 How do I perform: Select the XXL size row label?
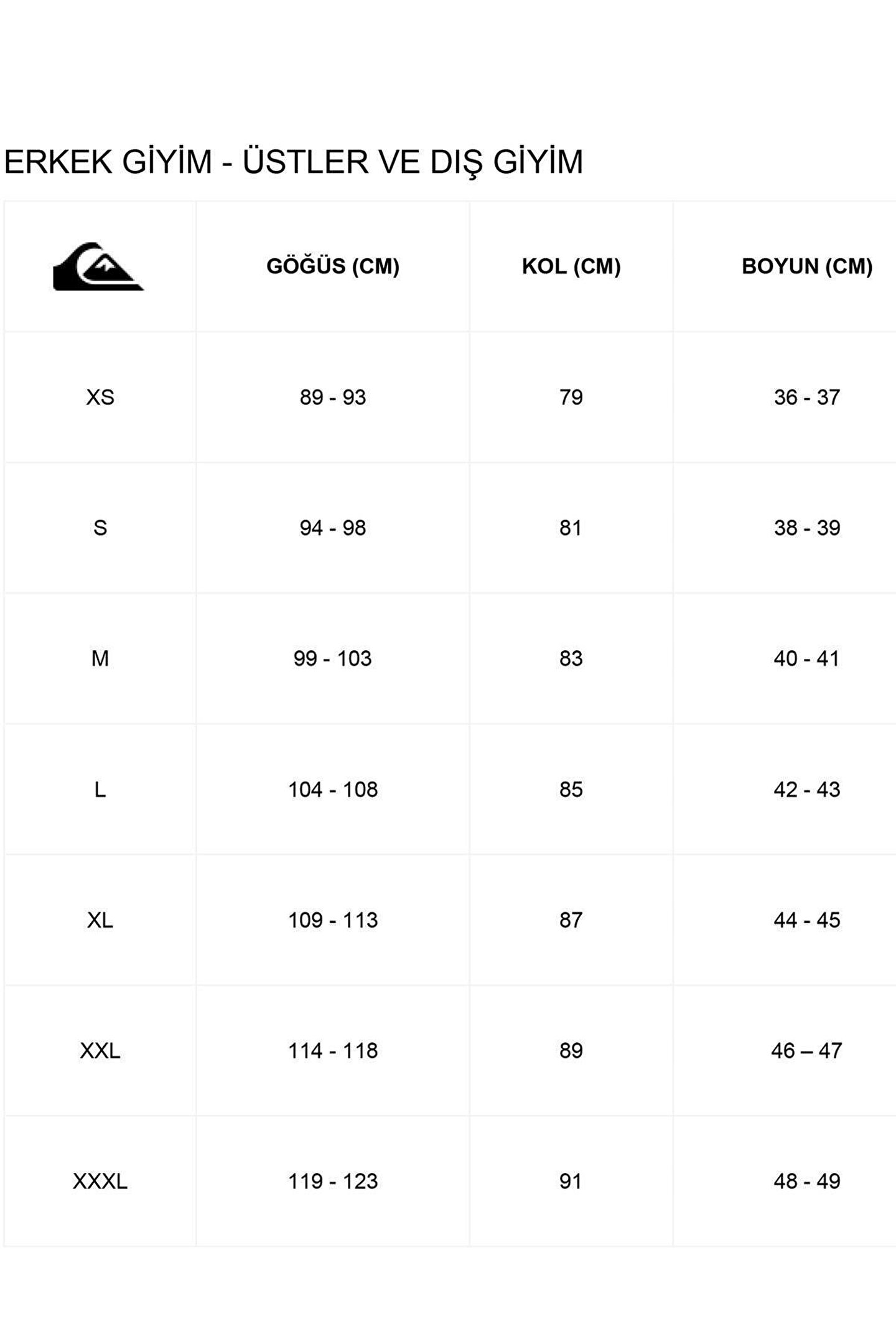(100, 1051)
